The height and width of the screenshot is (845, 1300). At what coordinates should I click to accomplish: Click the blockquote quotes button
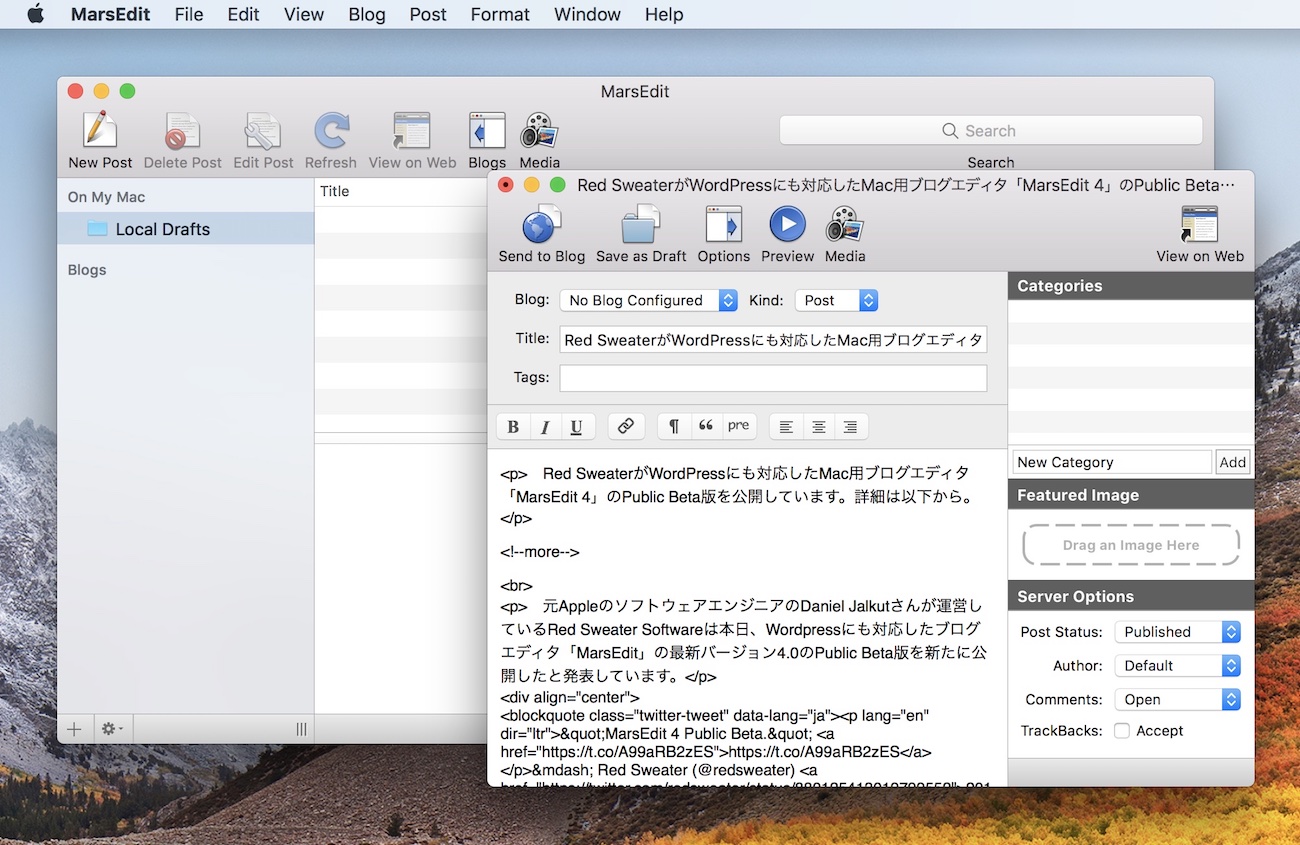706,426
